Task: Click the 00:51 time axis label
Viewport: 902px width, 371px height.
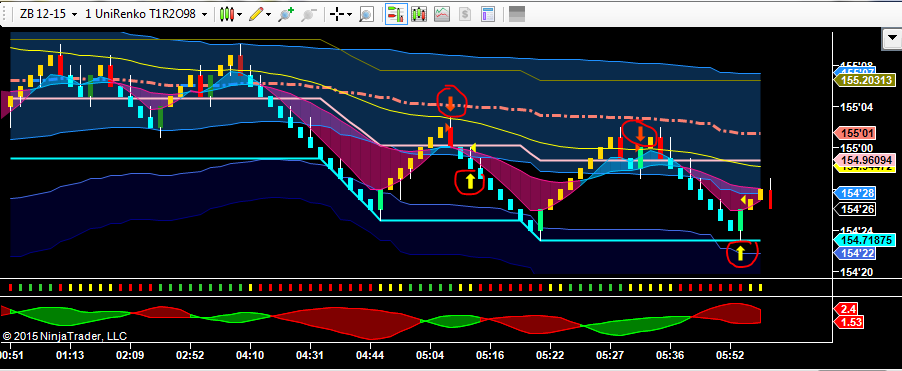Action: click(12, 355)
